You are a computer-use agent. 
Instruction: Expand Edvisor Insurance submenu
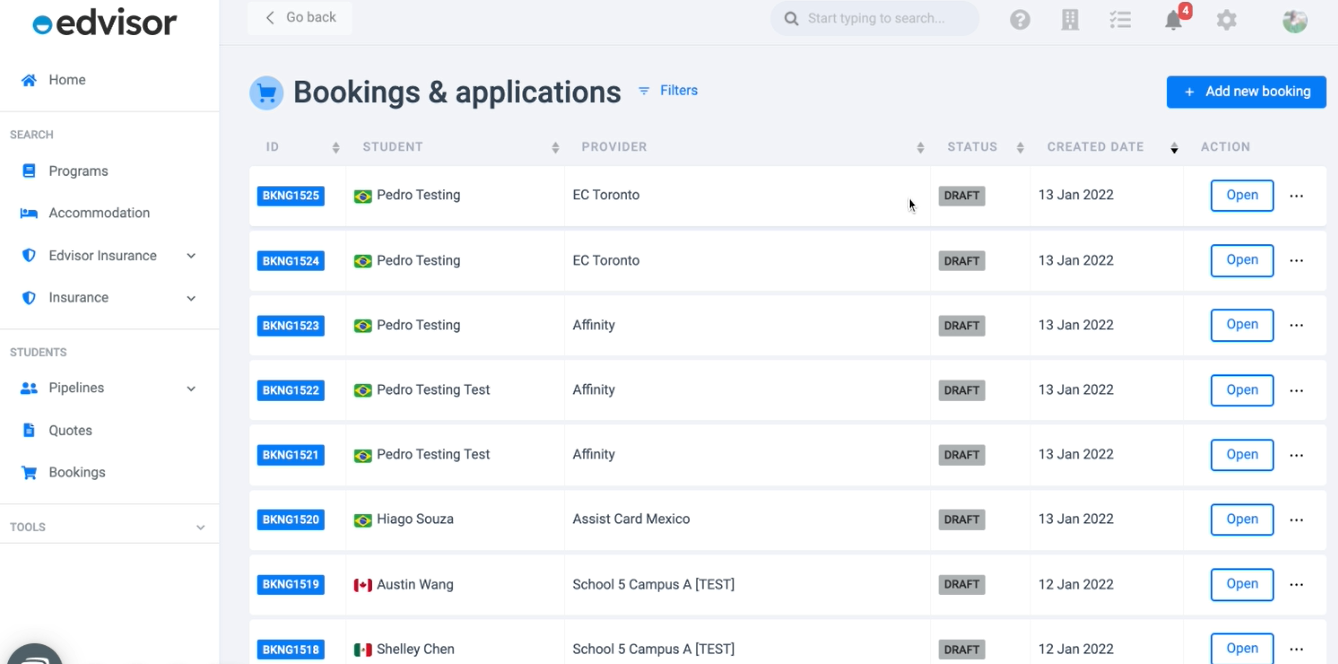pyautogui.click(x=191, y=256)
